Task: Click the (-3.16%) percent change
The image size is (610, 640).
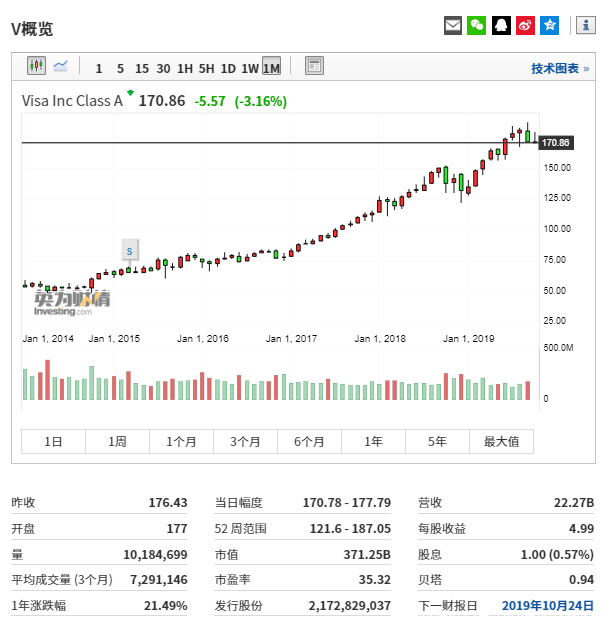Action: pyautogui.click(x=260, y=101)
